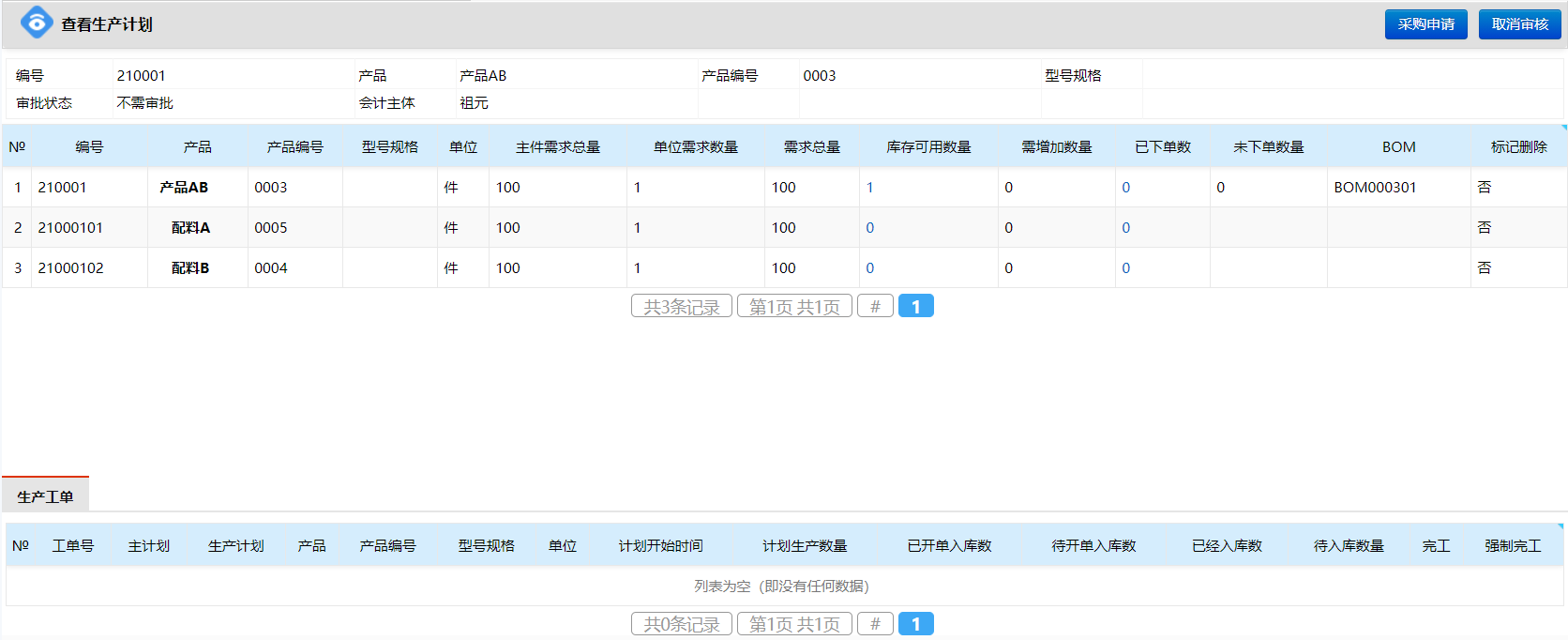Screen dimensions: 1568x640
Task: Click page 1 button in upper table pager
Action: coord(915,306)
